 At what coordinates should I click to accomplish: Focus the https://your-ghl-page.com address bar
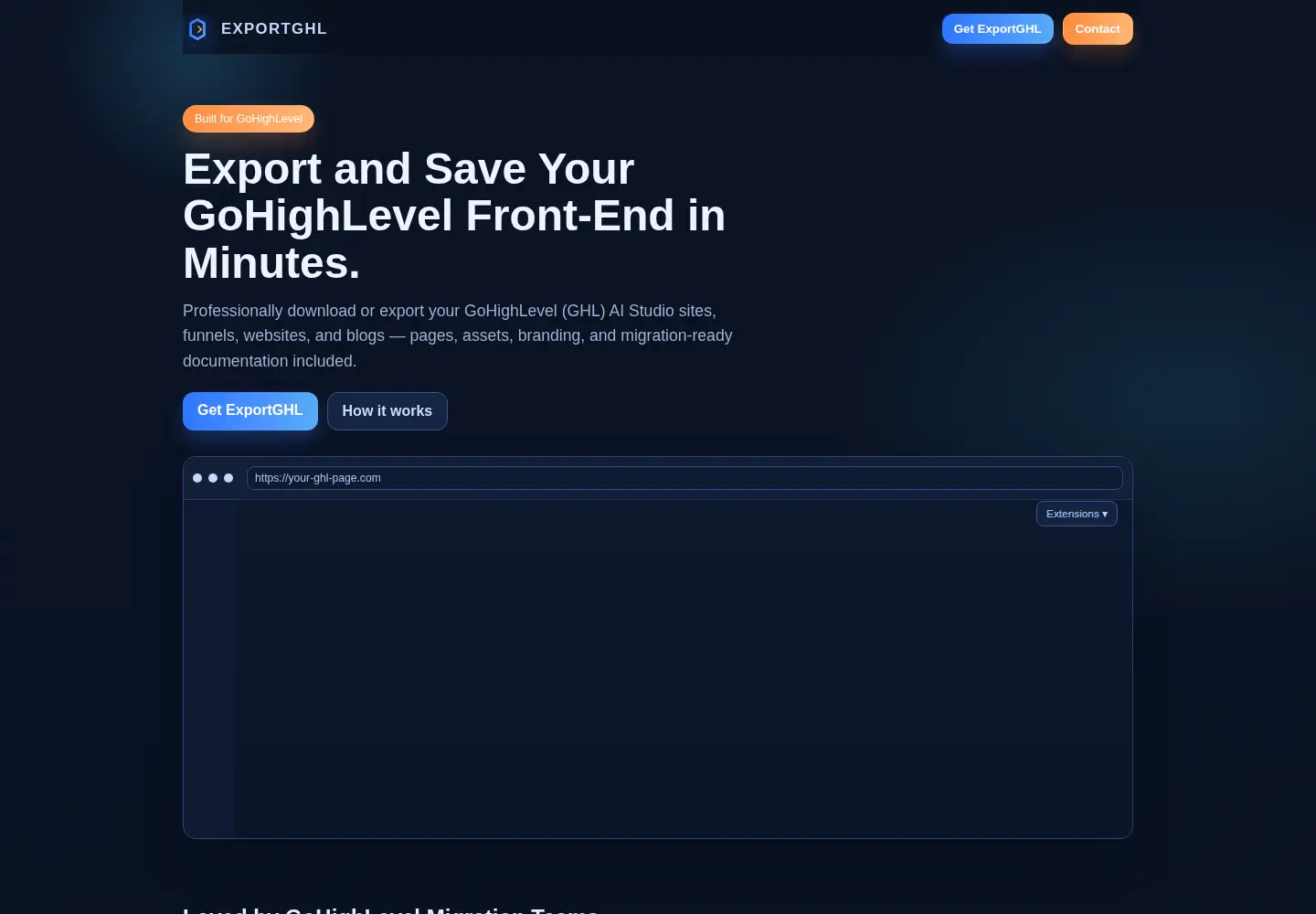(685, 478)
